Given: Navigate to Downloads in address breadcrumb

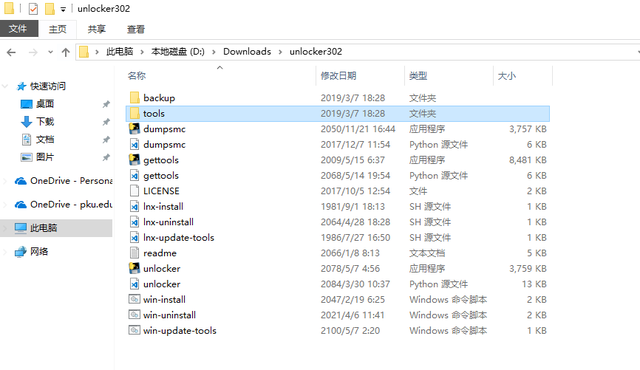Looking at the screenshot, I should (x=247, y=52).
